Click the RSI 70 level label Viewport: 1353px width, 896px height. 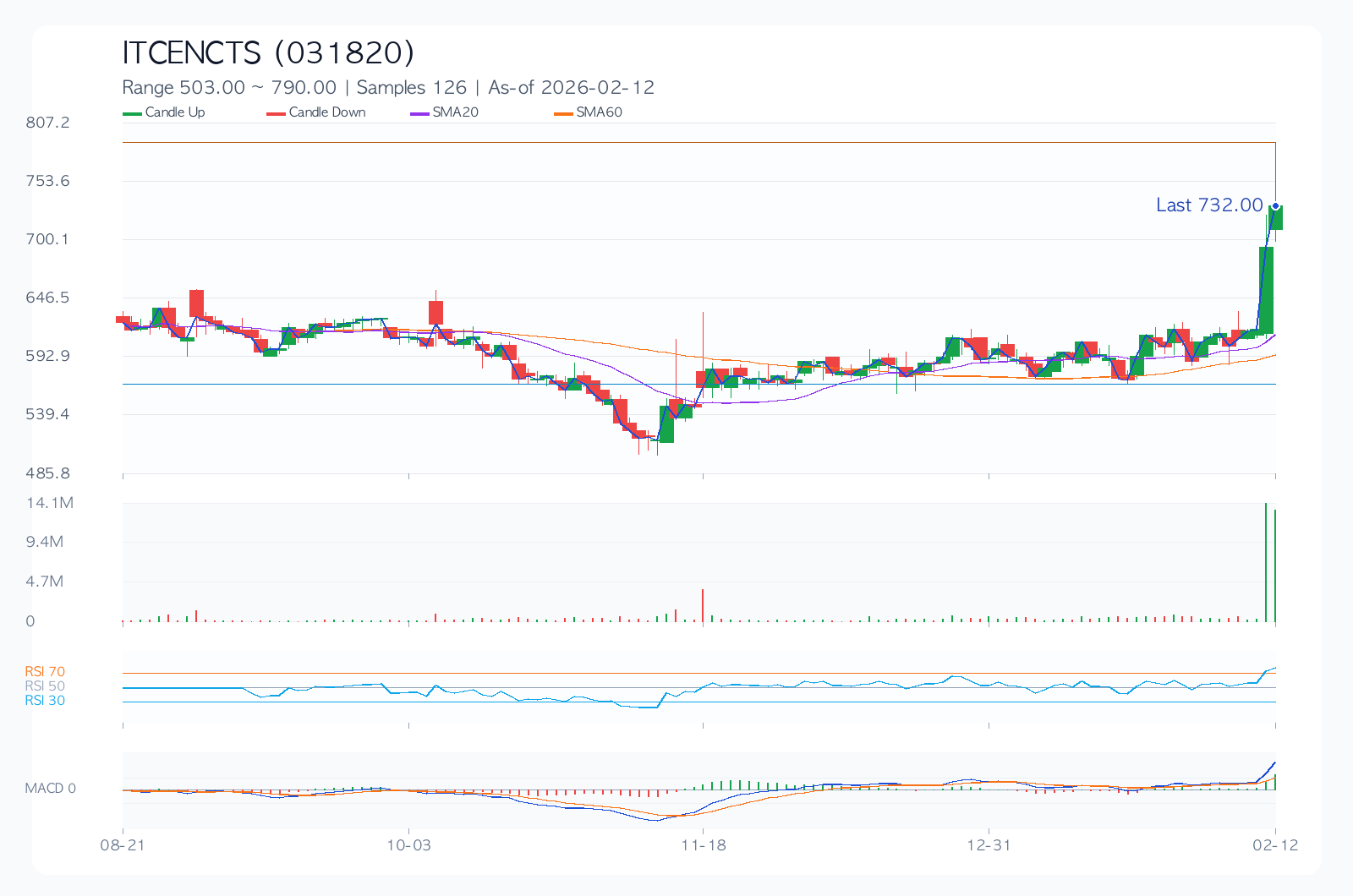[45, 672]
